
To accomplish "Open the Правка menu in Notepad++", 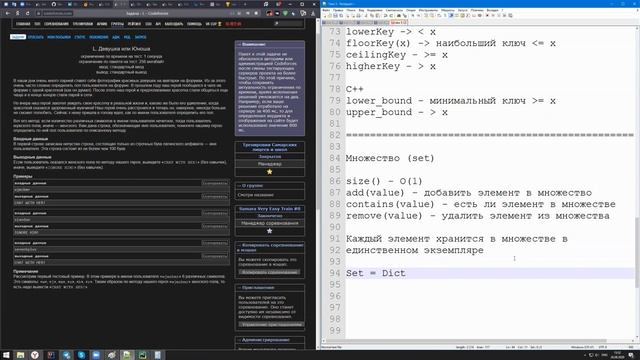I will coord(338,10).
